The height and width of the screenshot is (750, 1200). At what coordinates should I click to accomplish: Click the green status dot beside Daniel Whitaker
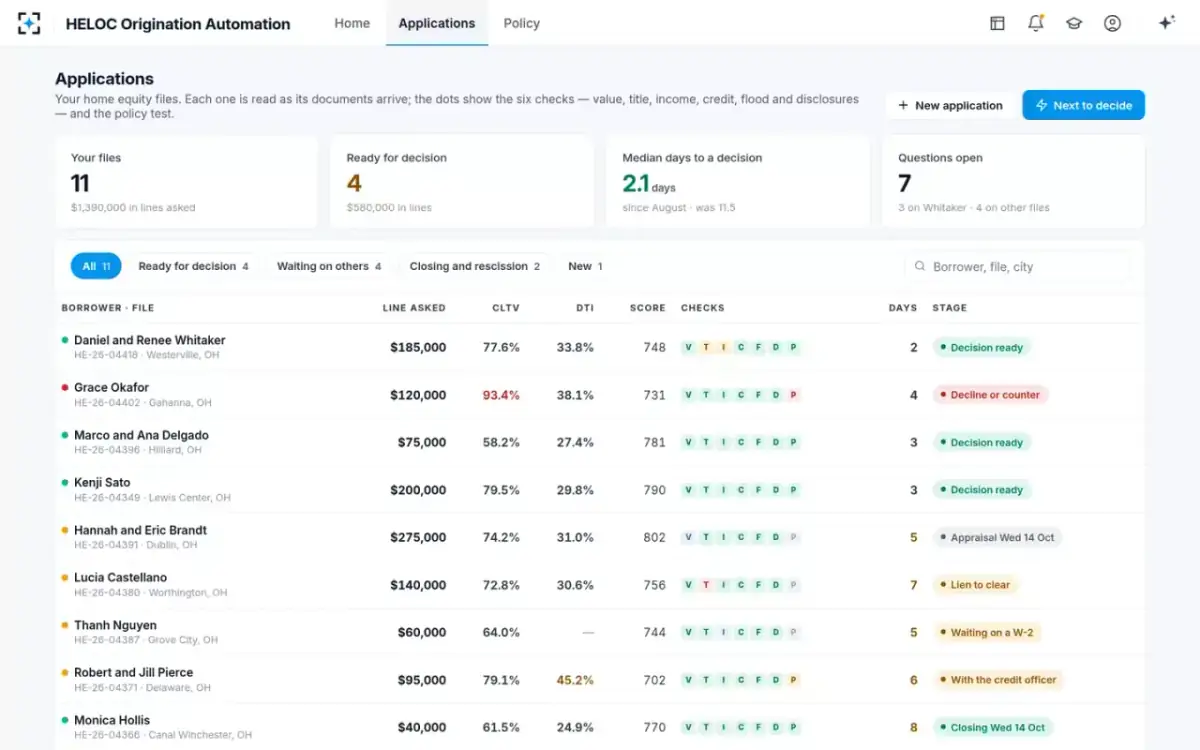click(65, 340)
